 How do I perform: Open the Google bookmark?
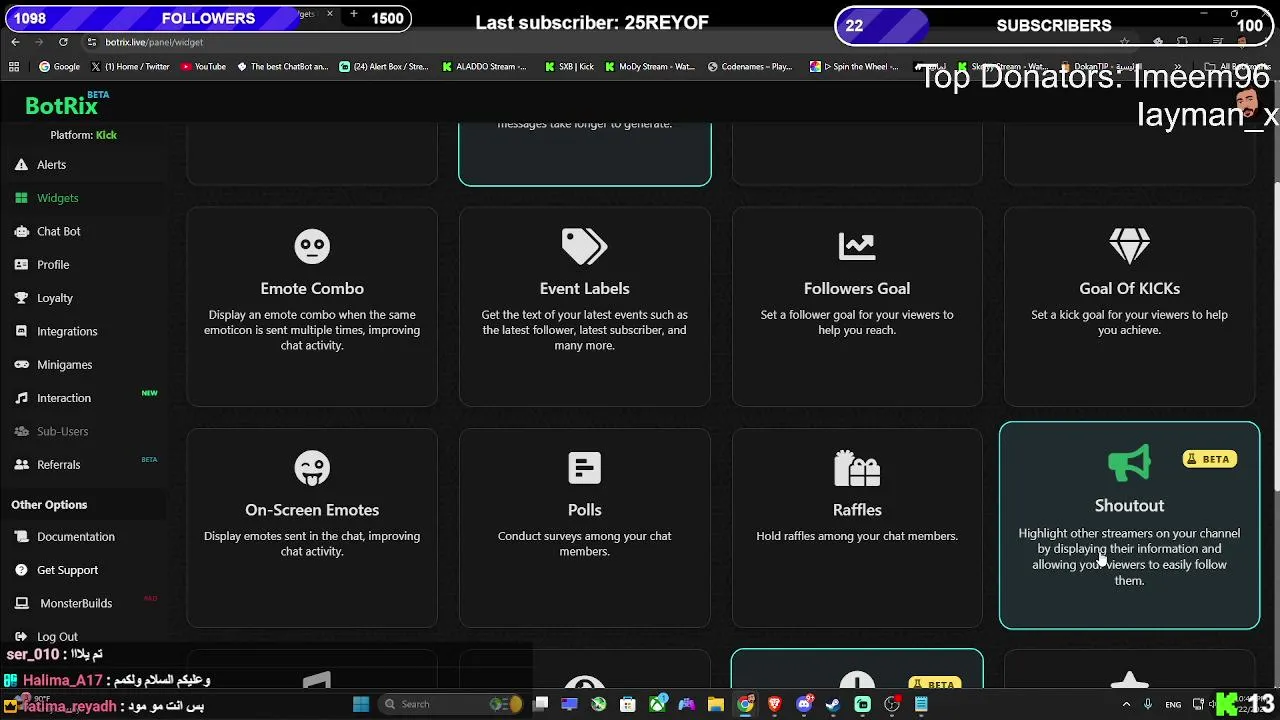click(60, 67)
